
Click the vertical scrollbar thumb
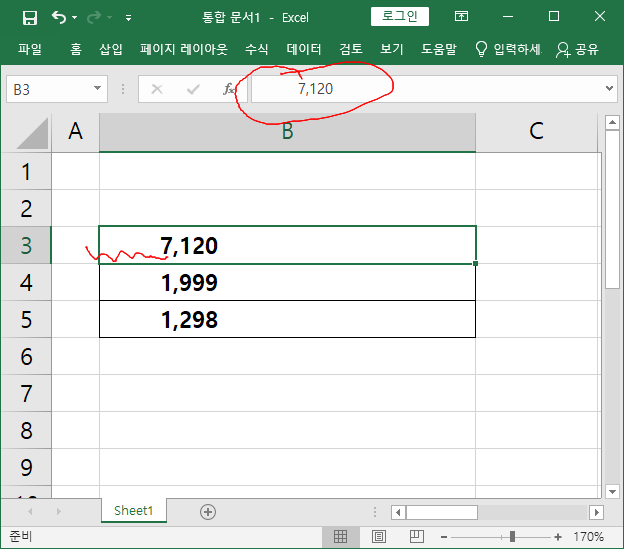(612, 209)
